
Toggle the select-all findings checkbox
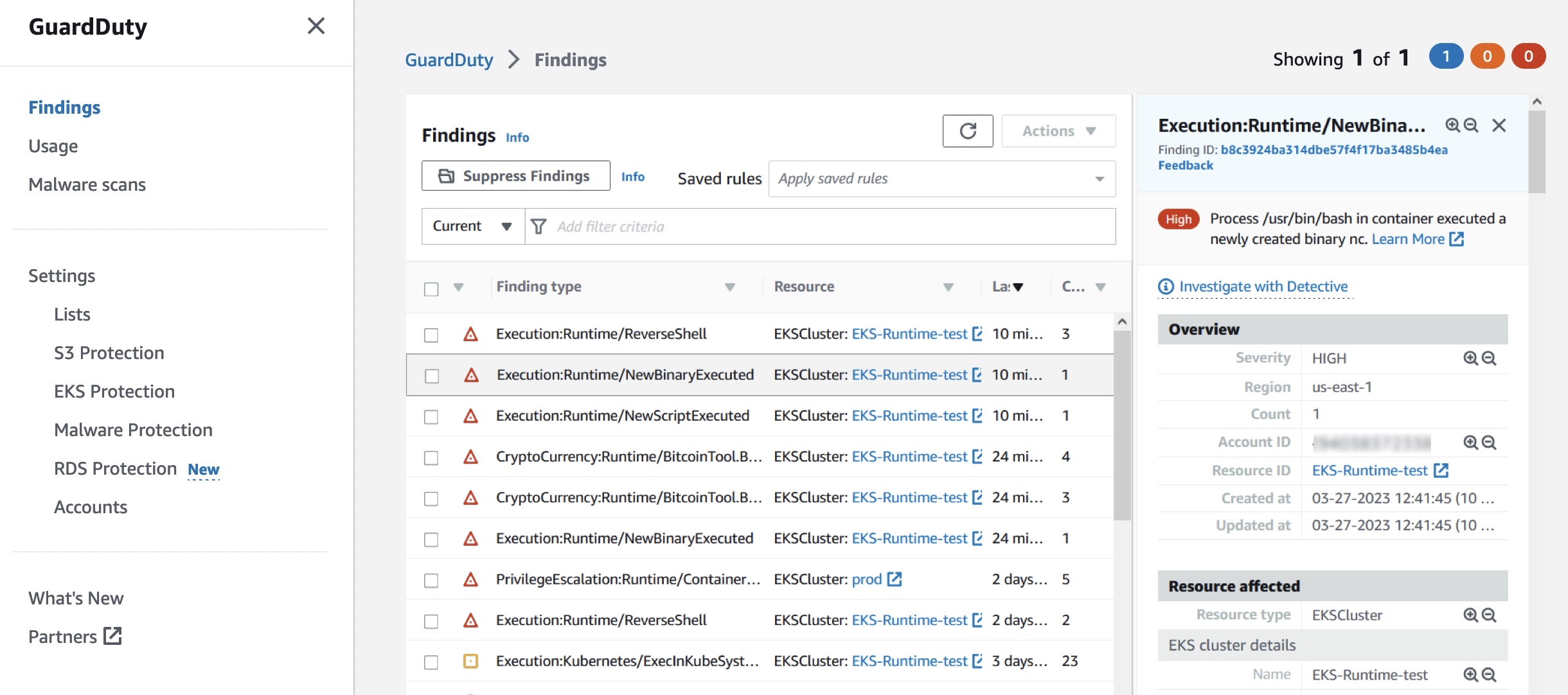(x=431, y=289)
